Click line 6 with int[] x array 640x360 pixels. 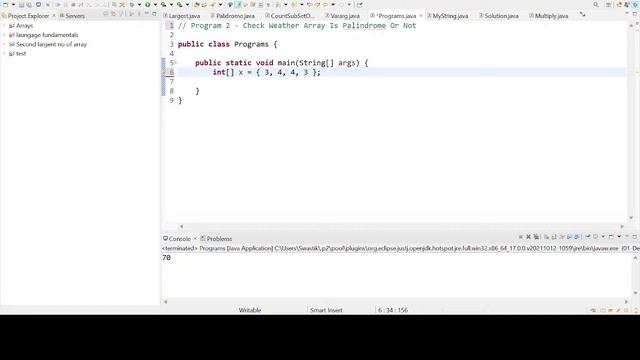click(402, 72)
